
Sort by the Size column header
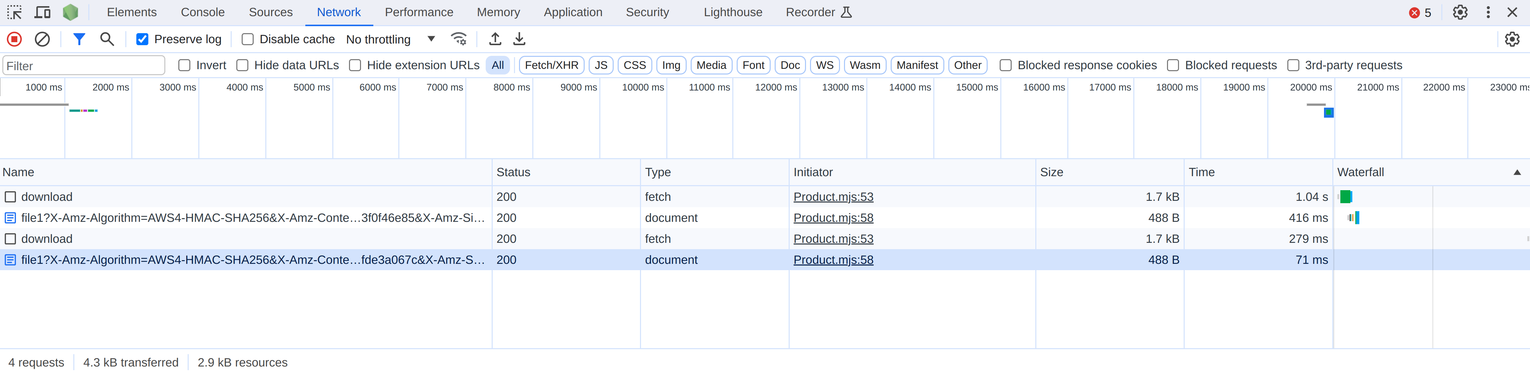click(x=1110, y=172)
